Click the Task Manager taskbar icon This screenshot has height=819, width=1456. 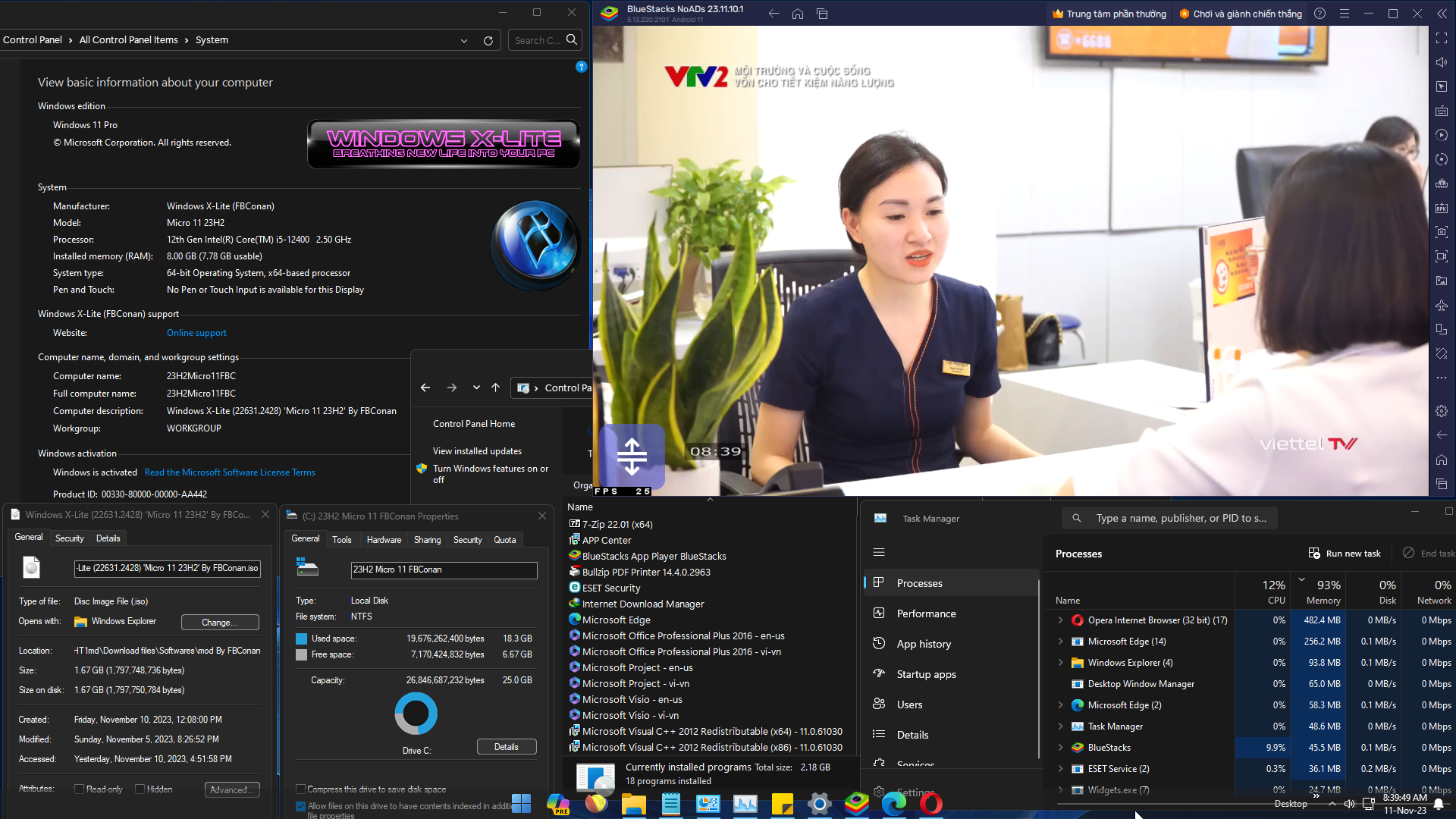745,803
